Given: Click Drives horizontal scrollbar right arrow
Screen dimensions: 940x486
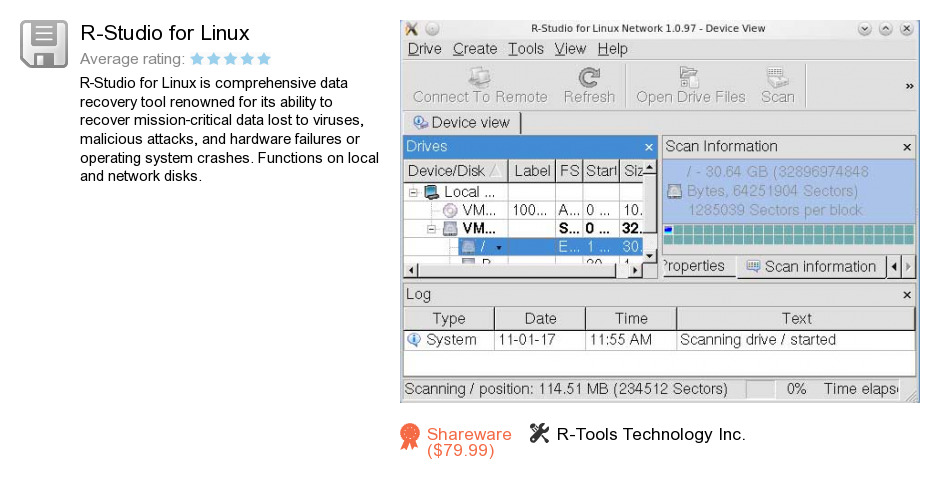Looking at the screenshot, I should coord(635,270).
